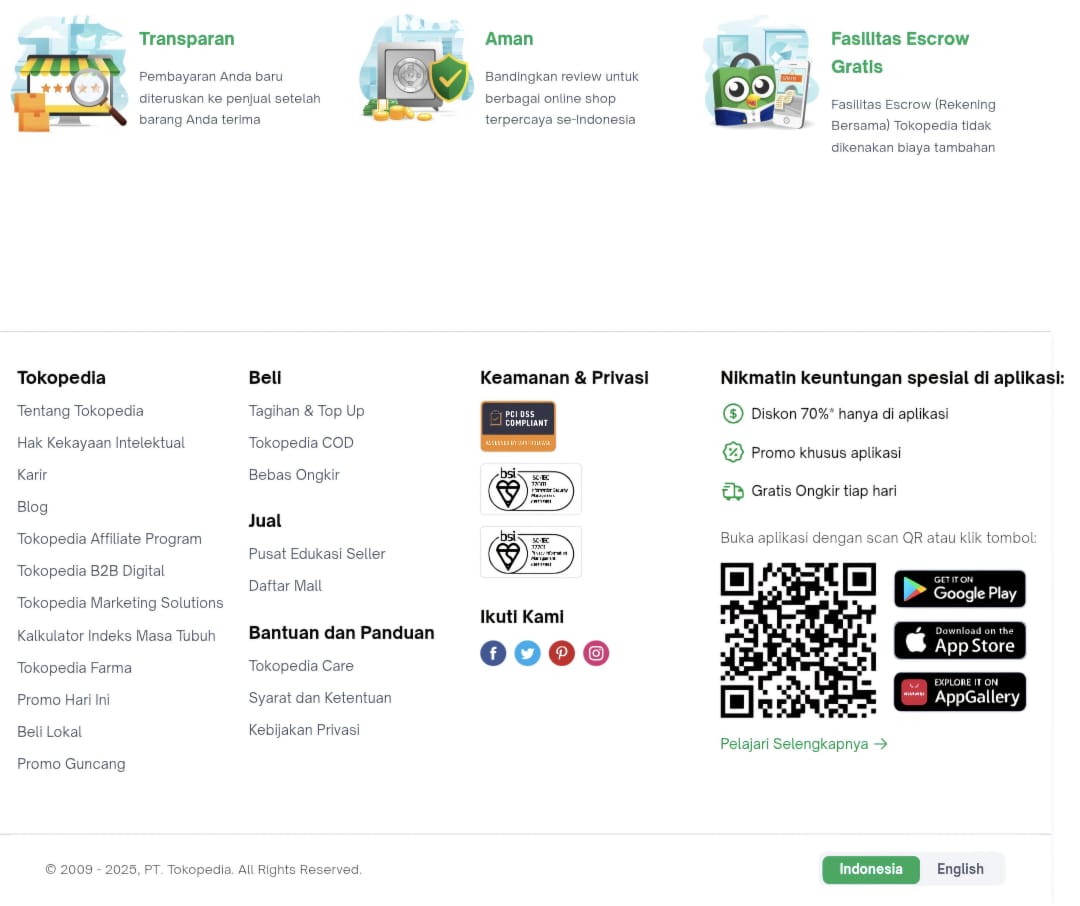
Task: Visit Pusat Edukasi Seller page
Action: [317, 553]
